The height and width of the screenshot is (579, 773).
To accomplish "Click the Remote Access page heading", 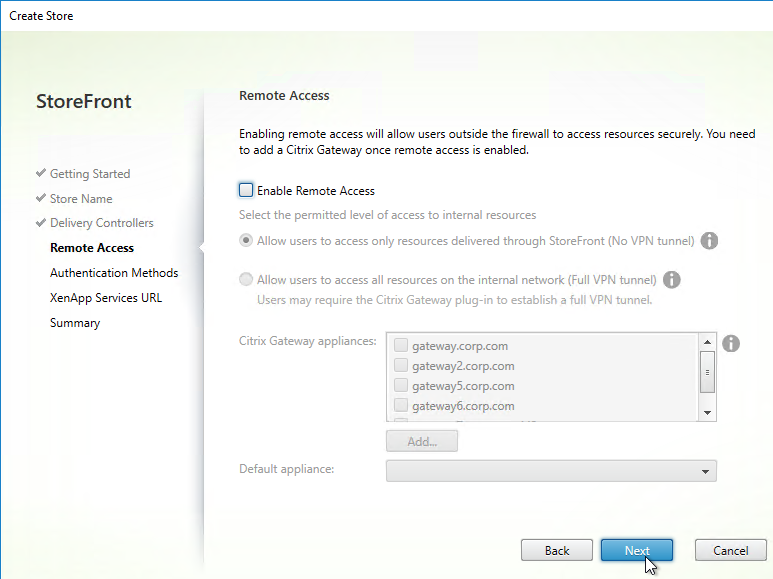I will click(284, 96).
